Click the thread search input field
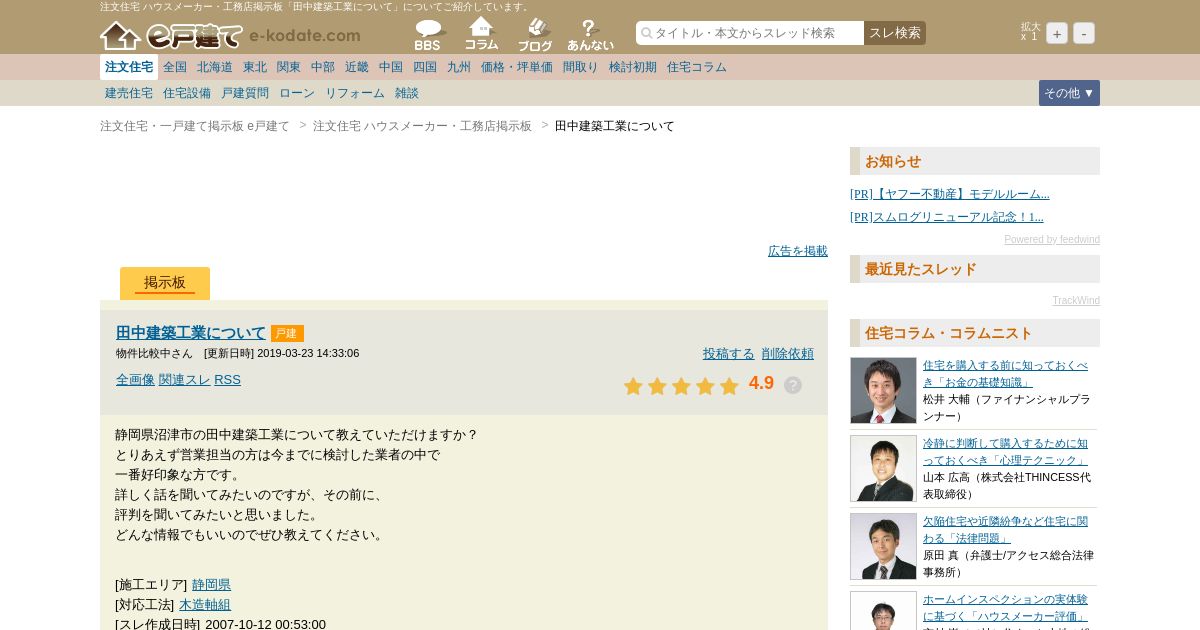 click(x=750, y=33)
